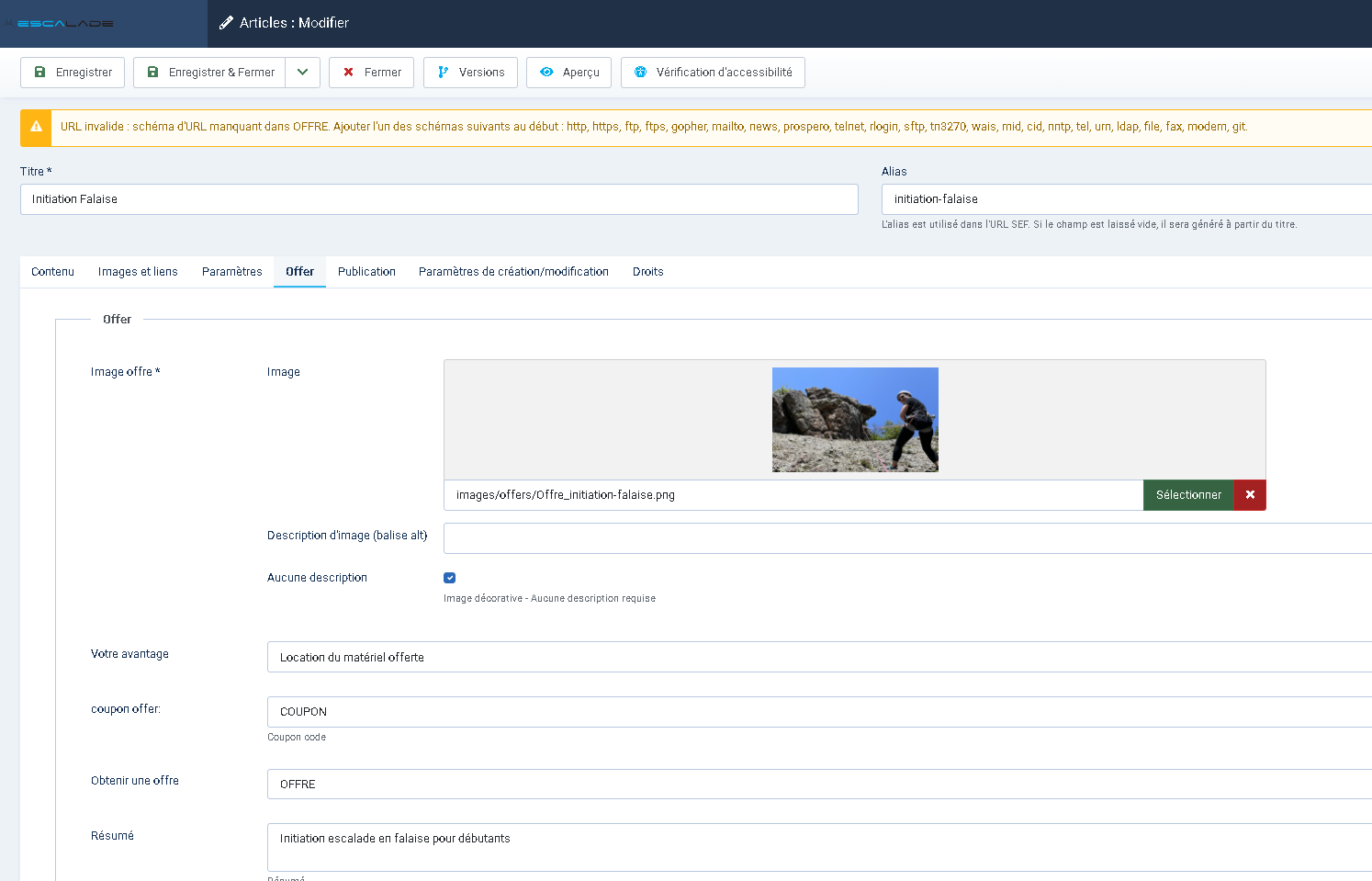Clear the selected image with red X
Image resolution: width=1372 pixels, height=881 pixels.
coord(1250,495)
